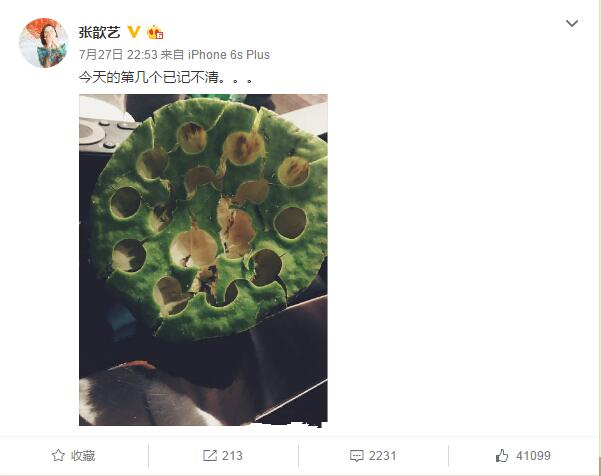Open the 张歆艺 profile name link
601x476 pixels.
click(99, 32)
